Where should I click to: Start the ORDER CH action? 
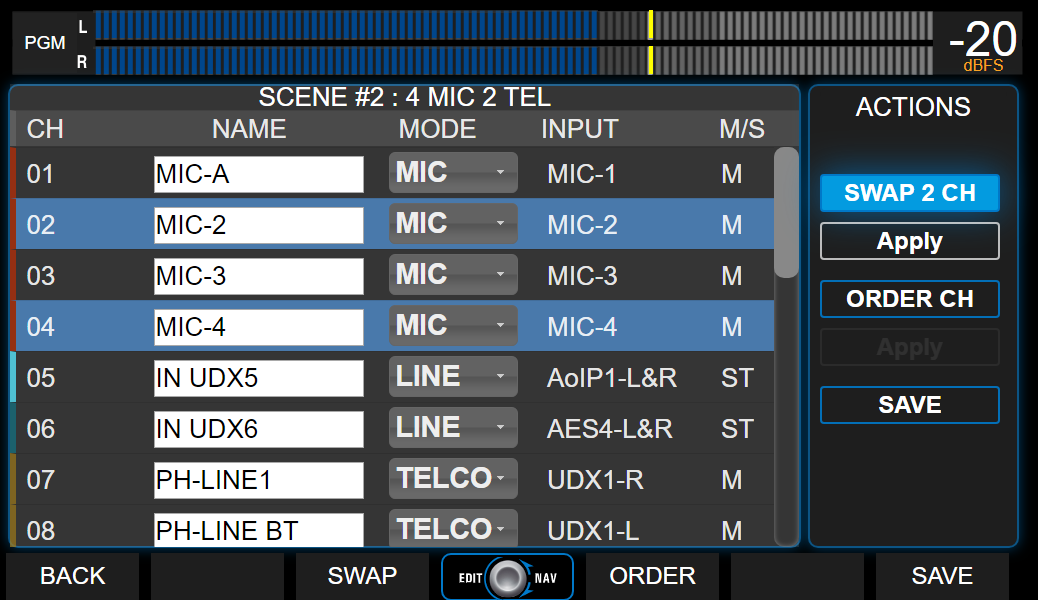909,299
